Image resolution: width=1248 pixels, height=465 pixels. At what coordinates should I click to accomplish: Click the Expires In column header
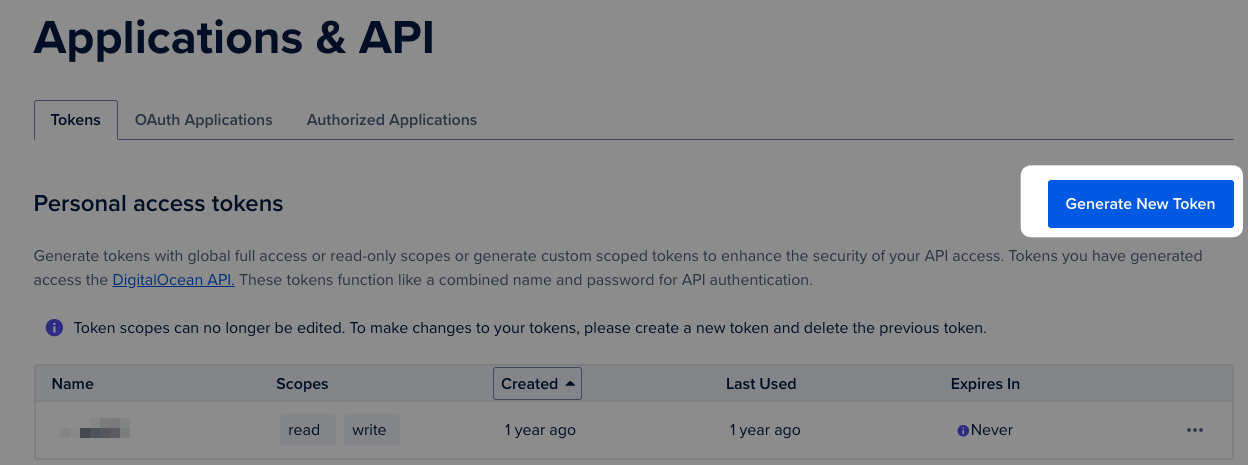[x=985, y=384]
